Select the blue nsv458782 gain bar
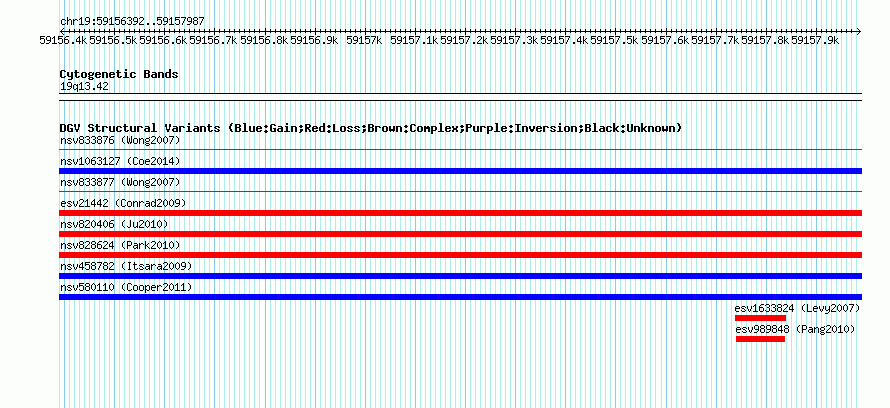 (x=460, y=276)
